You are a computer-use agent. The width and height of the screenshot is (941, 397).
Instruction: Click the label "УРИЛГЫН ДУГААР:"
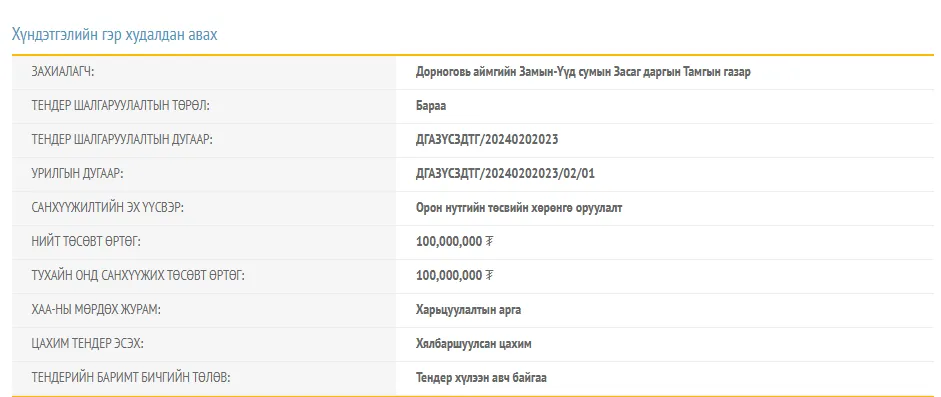pyautogui.click(x=77, y=174)
